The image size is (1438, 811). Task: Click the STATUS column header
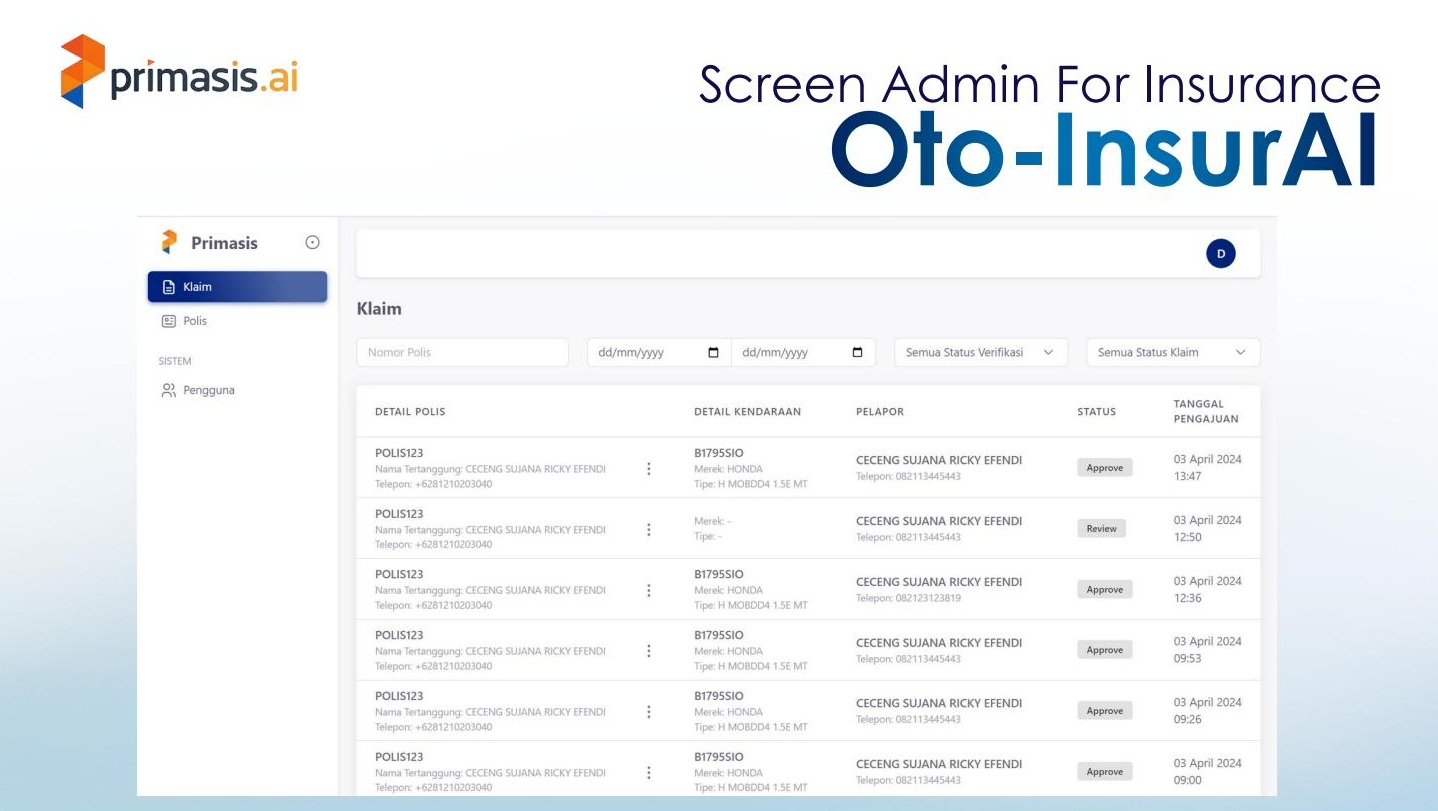point(1096,412)
